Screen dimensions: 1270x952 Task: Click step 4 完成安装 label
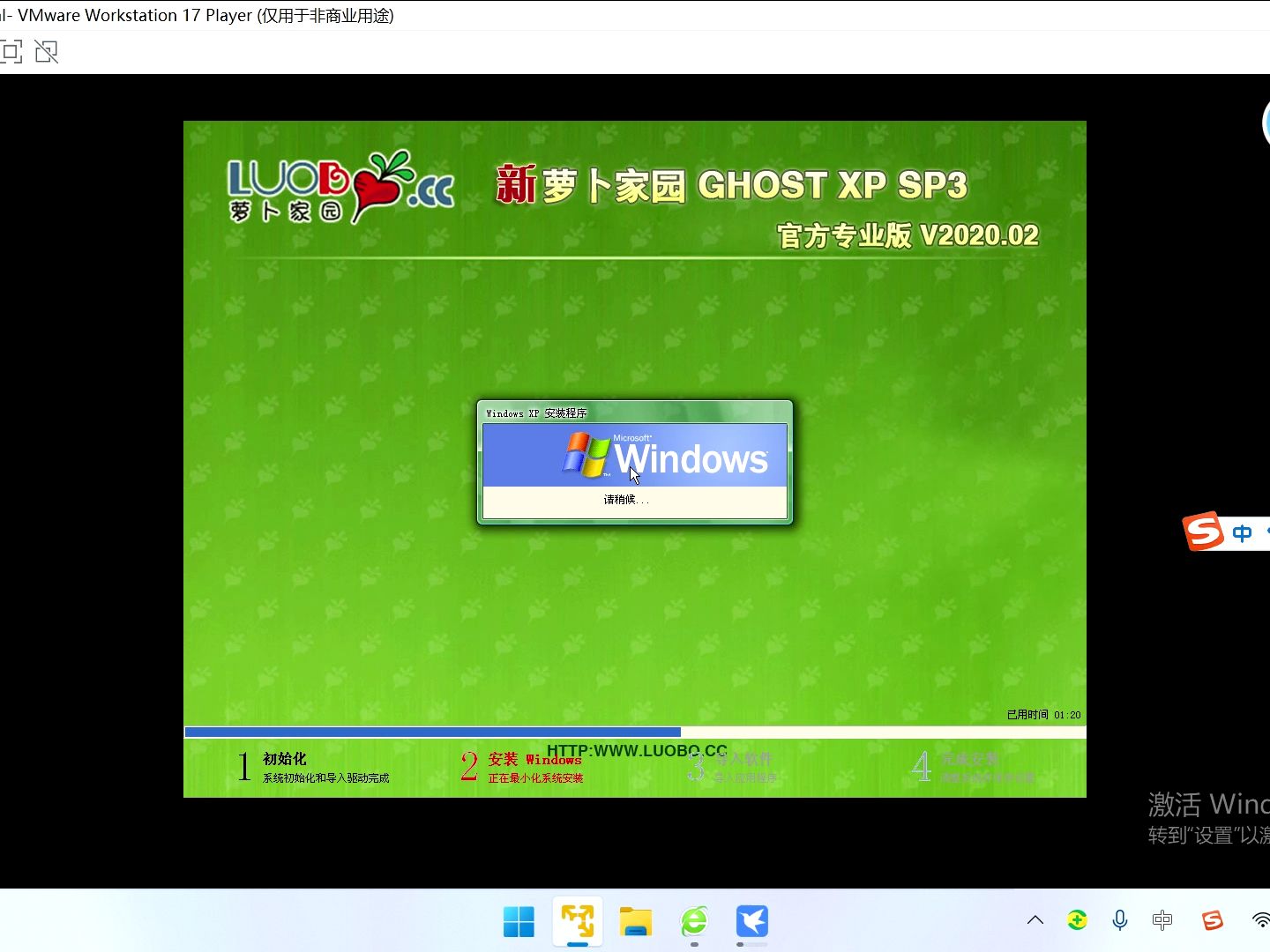969,759
